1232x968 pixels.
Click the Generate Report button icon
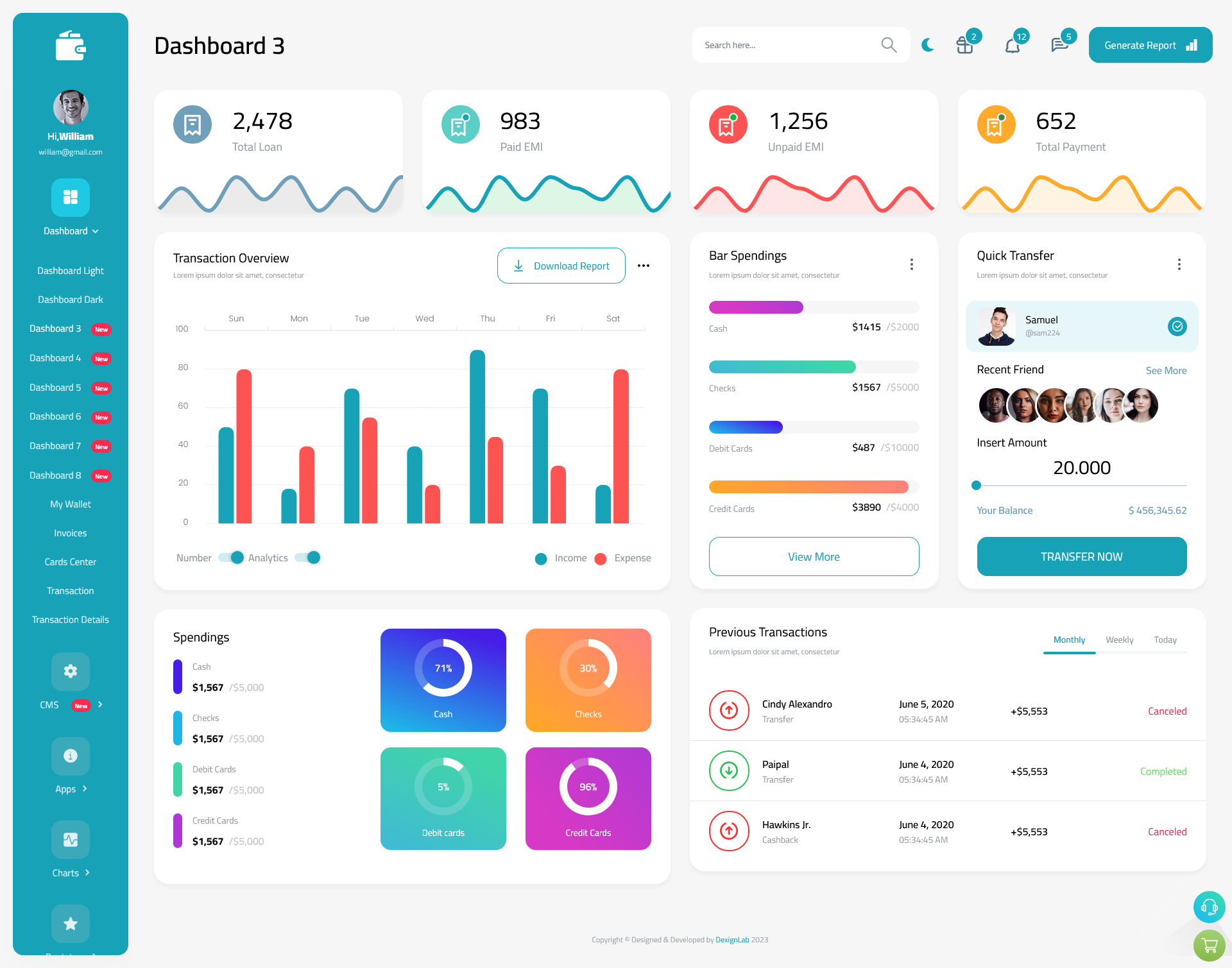(1191, 44)
